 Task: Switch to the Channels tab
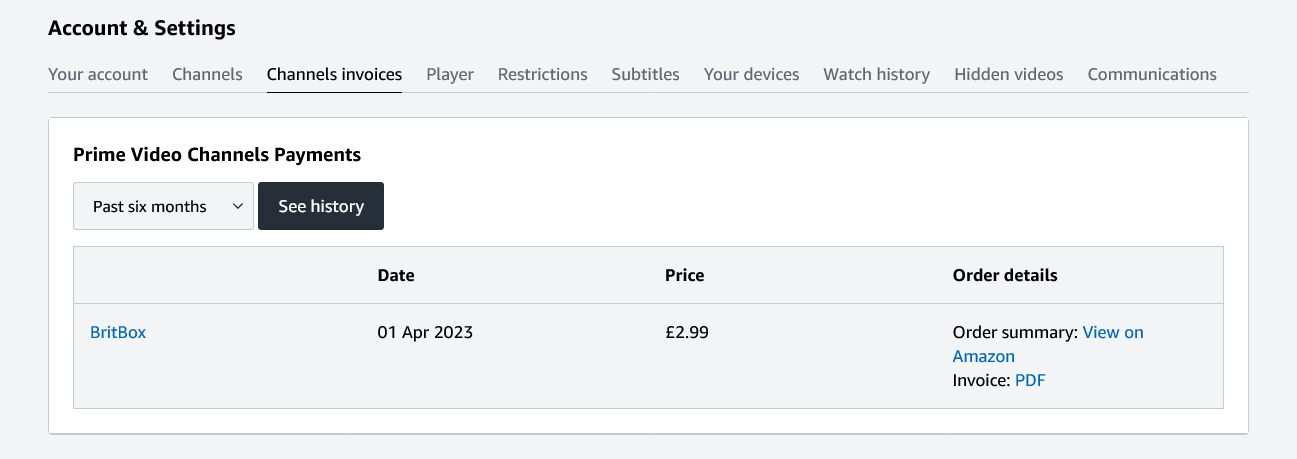point(207,74)
